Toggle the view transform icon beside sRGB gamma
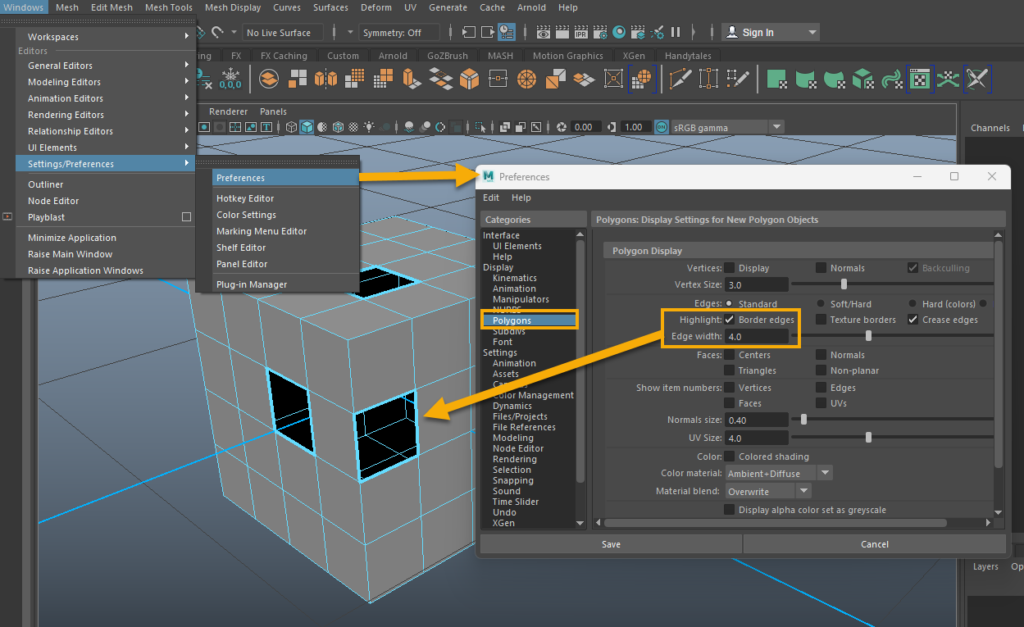The image size is (1024, 627). tap(662, 127)
